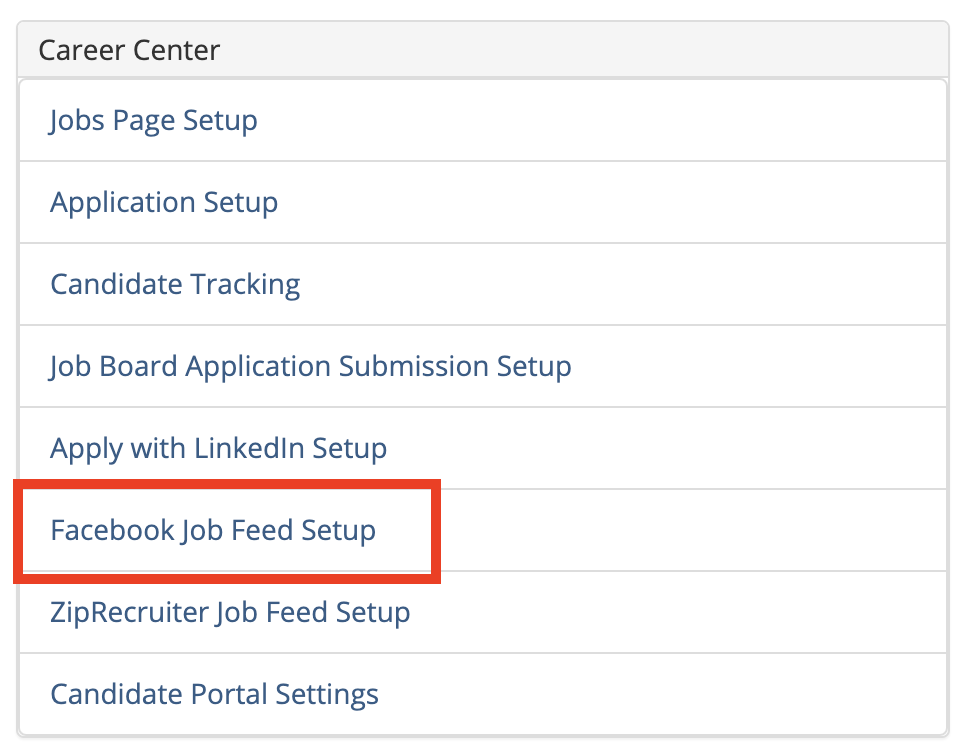Open Apply with LinkedIn Setup

[x=218, y=449]
